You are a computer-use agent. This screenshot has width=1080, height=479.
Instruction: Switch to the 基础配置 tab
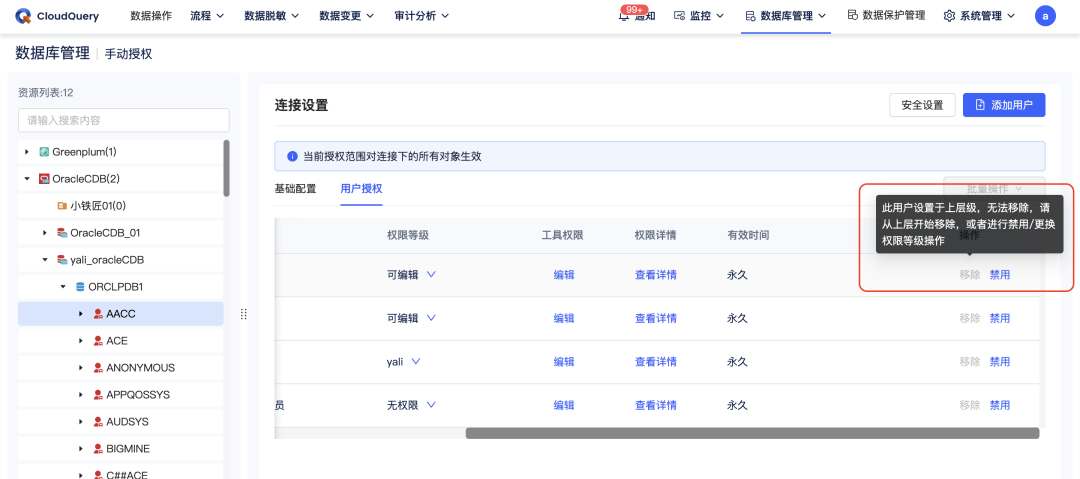pyautogui.click(x=295, y=189)
